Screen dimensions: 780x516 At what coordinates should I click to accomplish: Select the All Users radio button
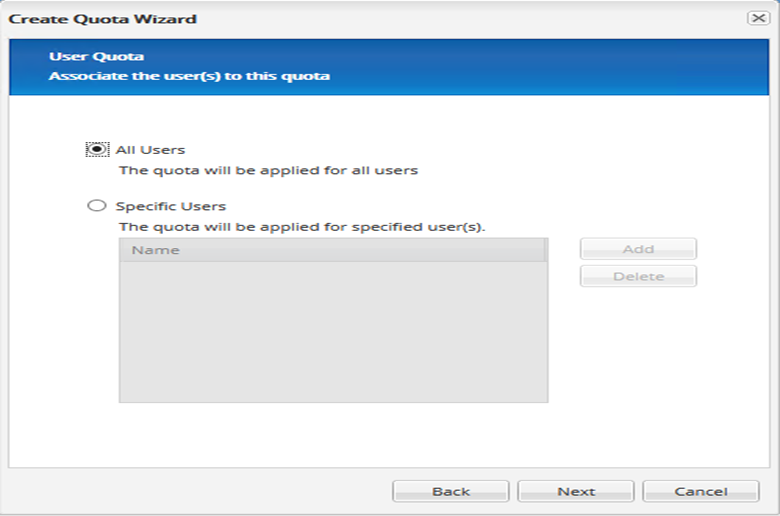[x=97, y=150]
